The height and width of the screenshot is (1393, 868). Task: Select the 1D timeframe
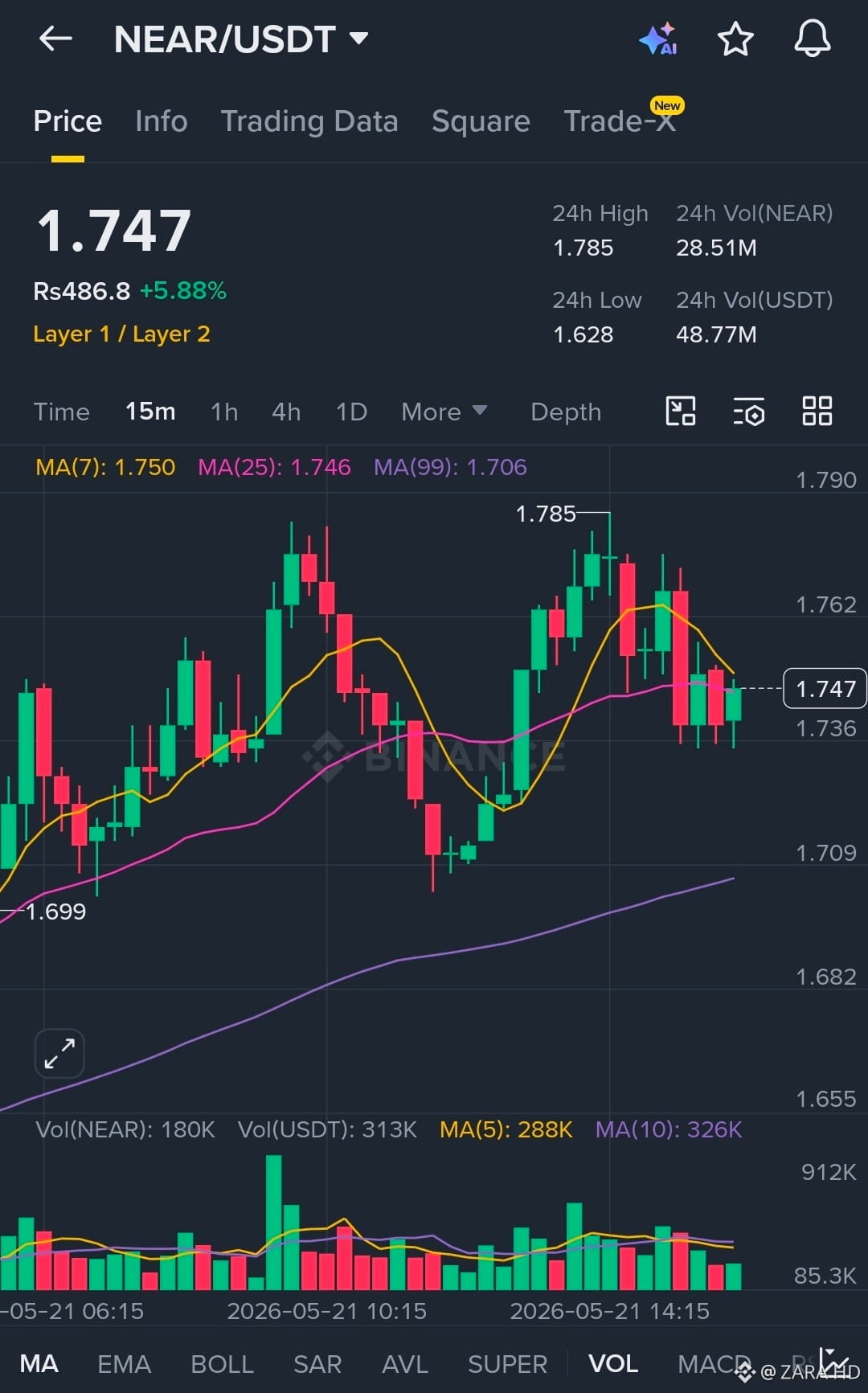coord(351,412)
